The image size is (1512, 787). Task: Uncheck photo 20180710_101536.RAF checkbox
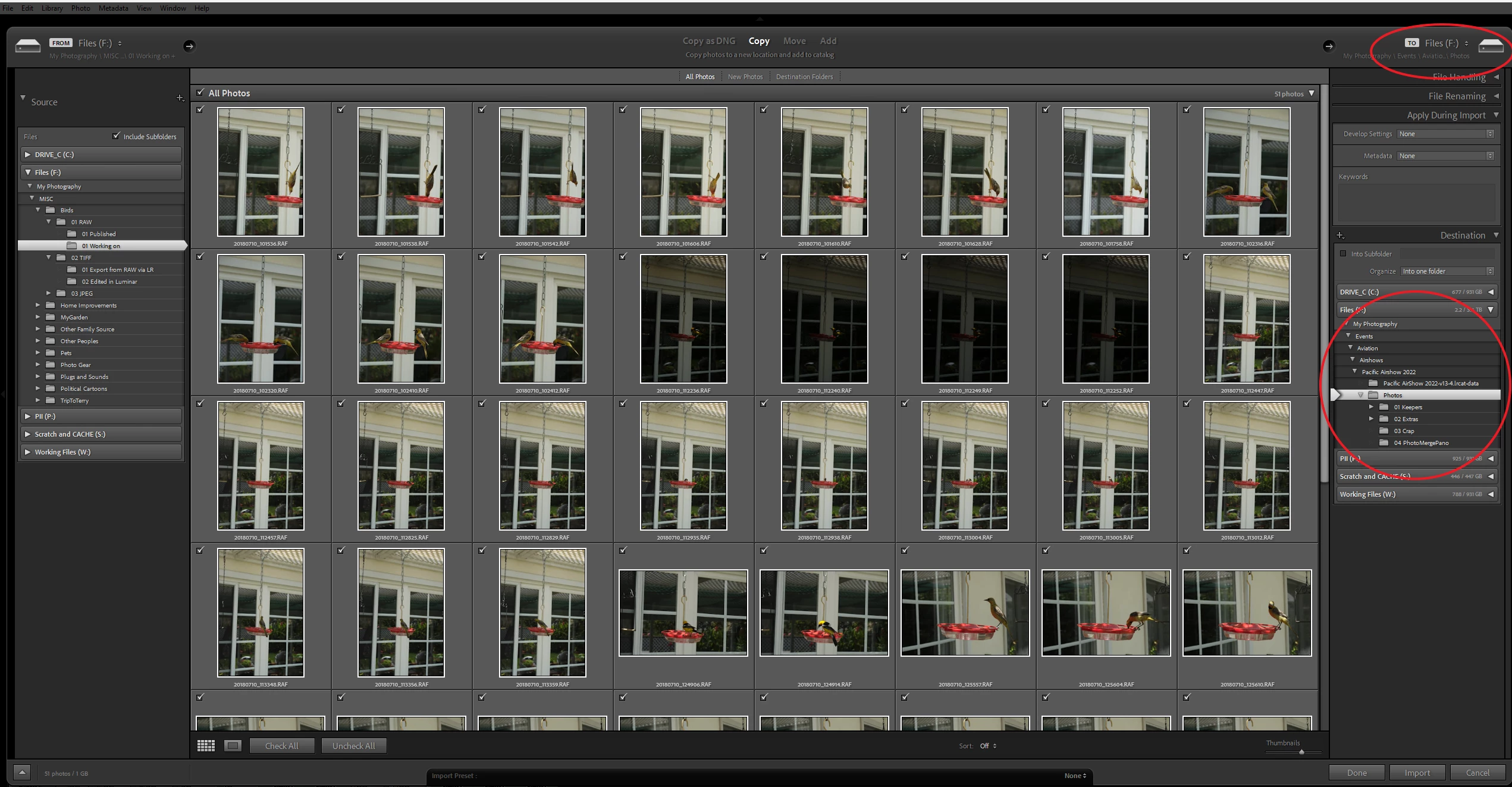[x=200, y=109]
